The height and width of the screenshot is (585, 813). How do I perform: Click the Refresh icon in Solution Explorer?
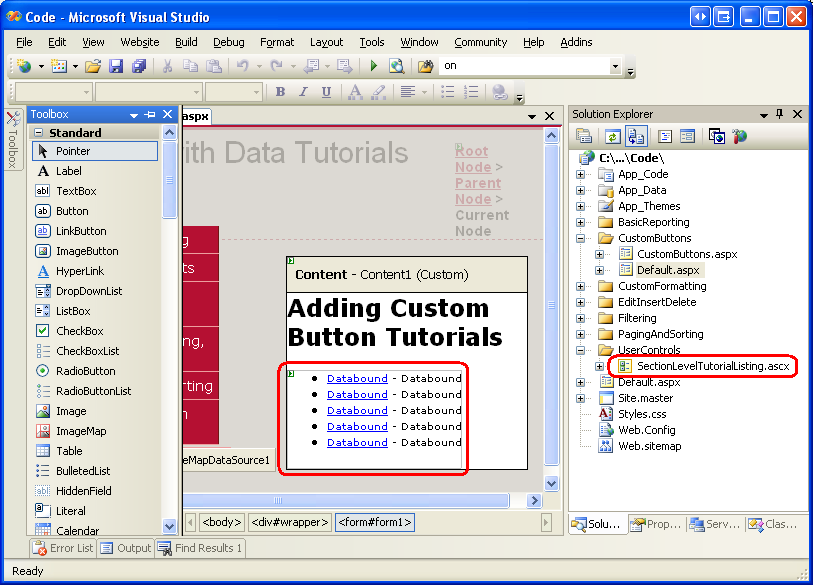click(611, 137)
